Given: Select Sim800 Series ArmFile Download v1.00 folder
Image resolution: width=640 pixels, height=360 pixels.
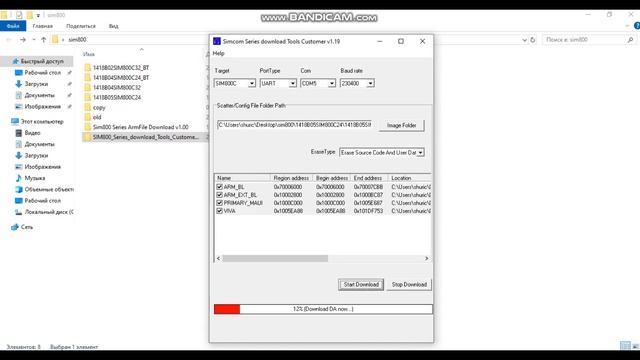Looking at the screenshot, I should tap(140, 127).
